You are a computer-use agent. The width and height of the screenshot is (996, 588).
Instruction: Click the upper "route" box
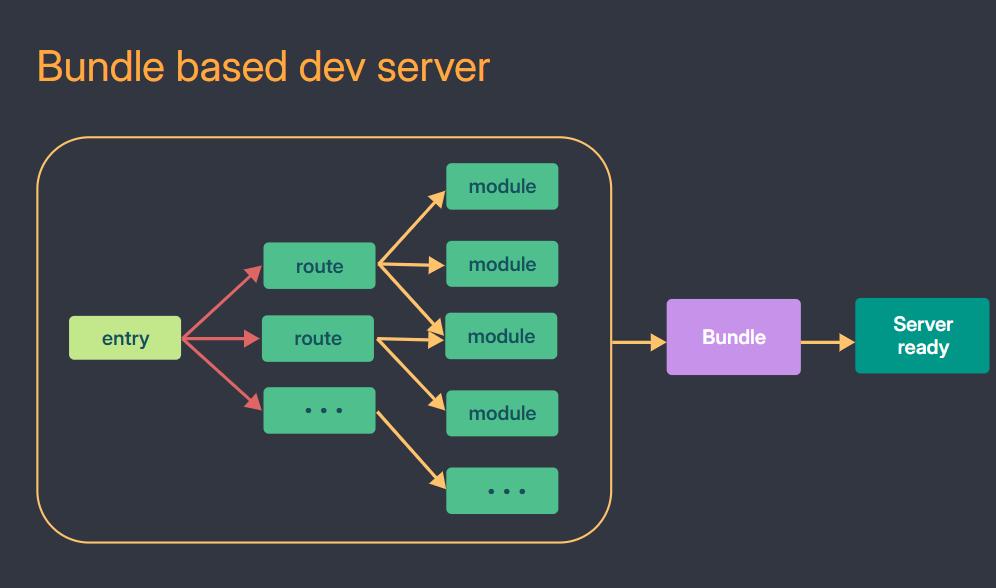coord(319,266)
